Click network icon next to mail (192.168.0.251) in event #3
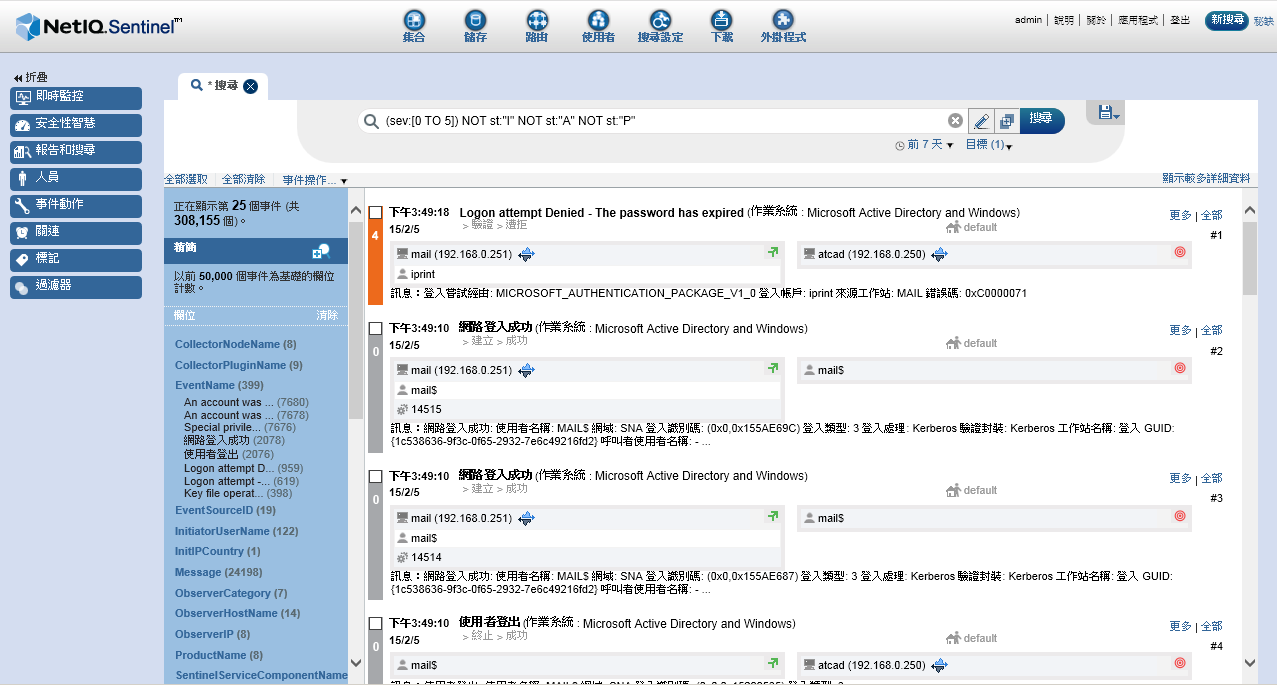 527,518
